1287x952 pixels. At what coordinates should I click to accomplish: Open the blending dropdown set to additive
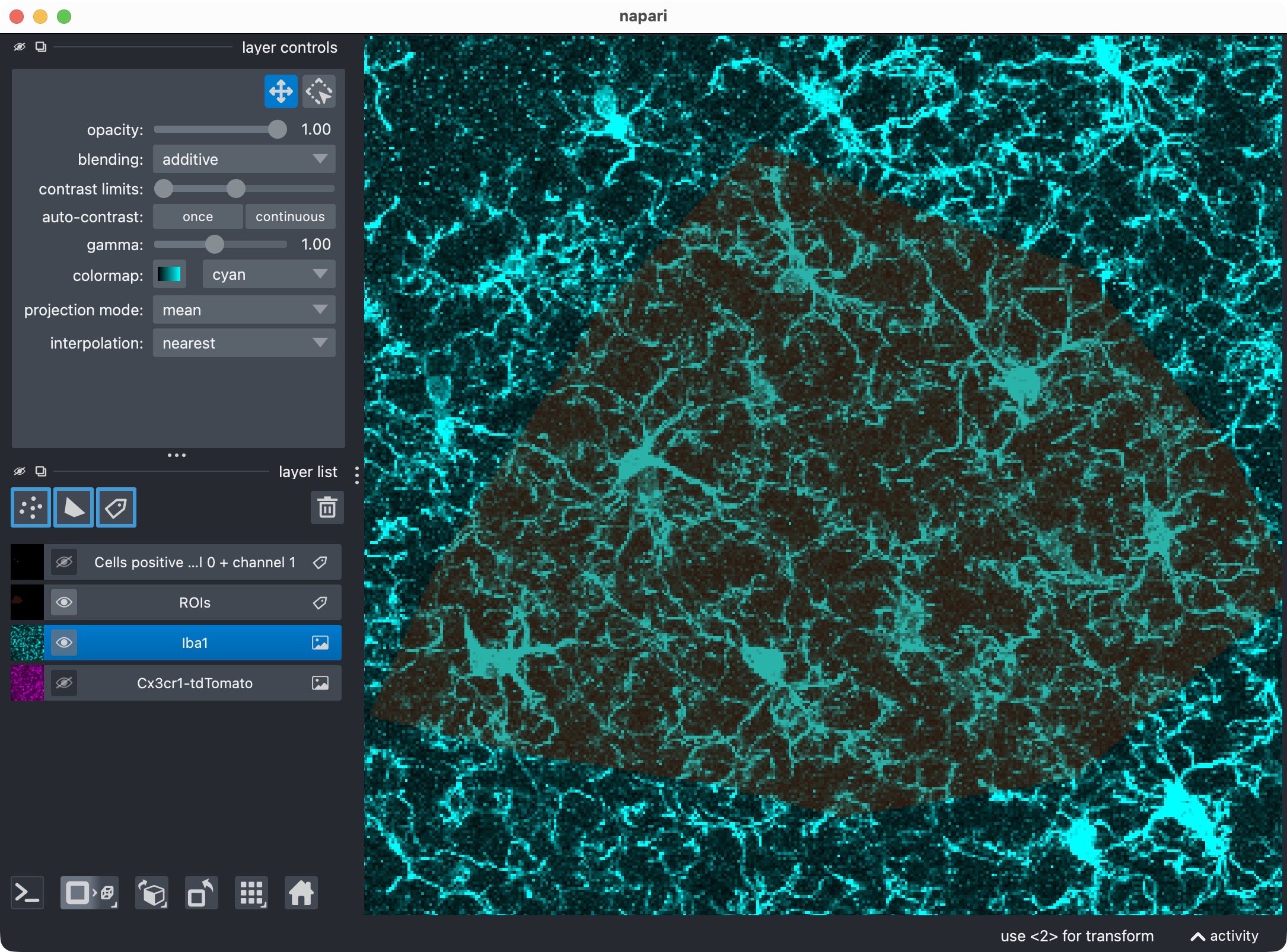point(244,159)
